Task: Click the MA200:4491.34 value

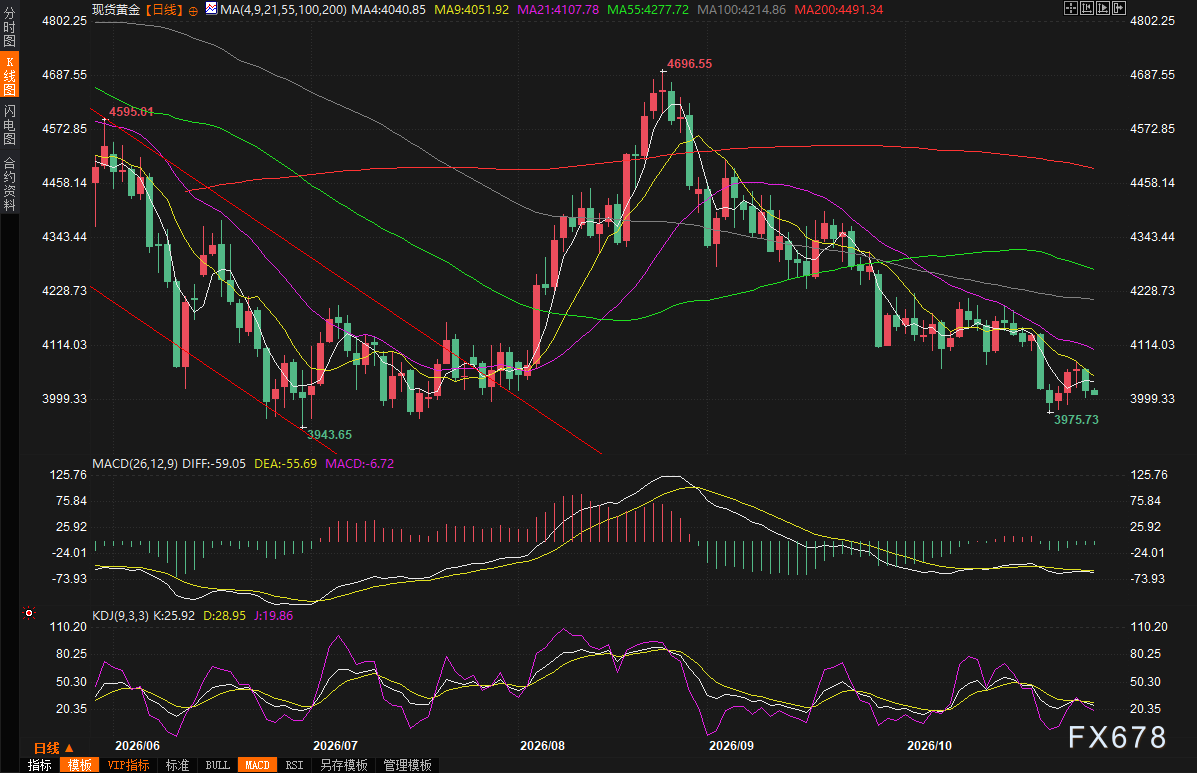Action: pos(839,10)
